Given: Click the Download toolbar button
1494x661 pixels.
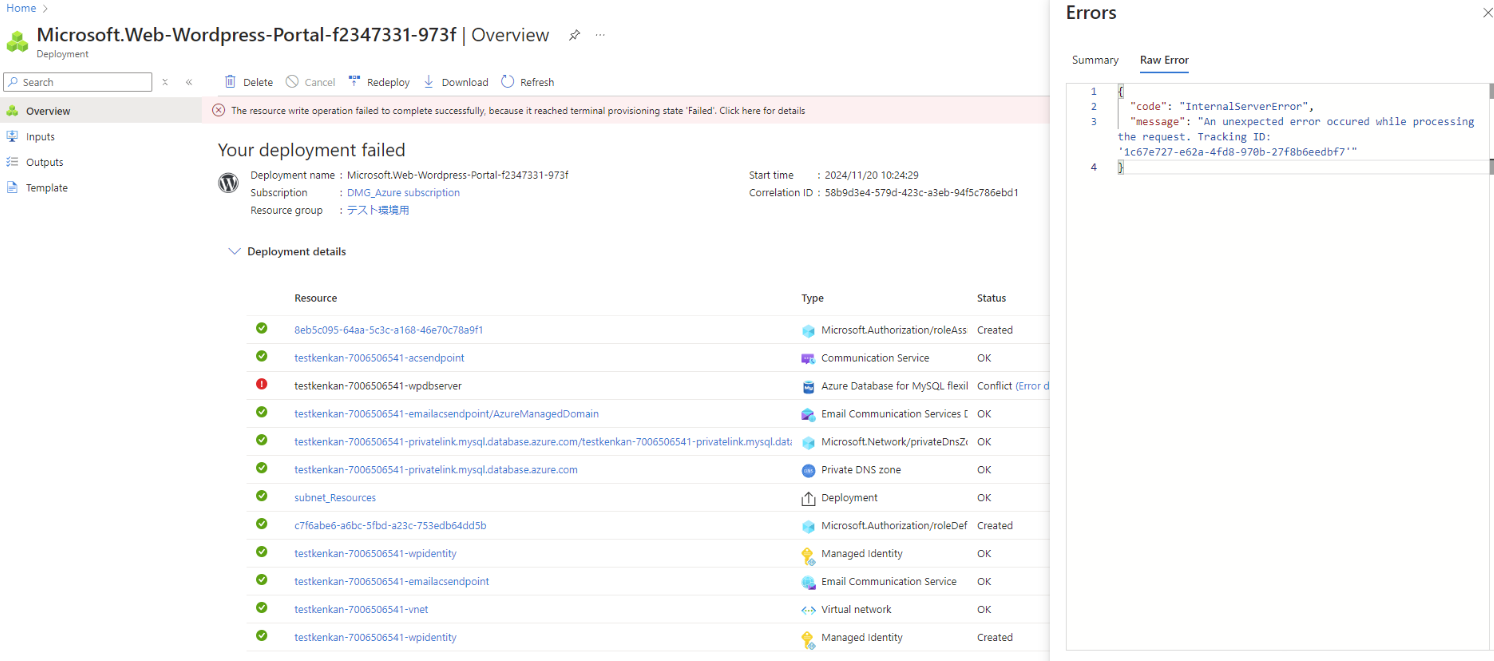Looking at the screenshot, I should pos(456,82).
